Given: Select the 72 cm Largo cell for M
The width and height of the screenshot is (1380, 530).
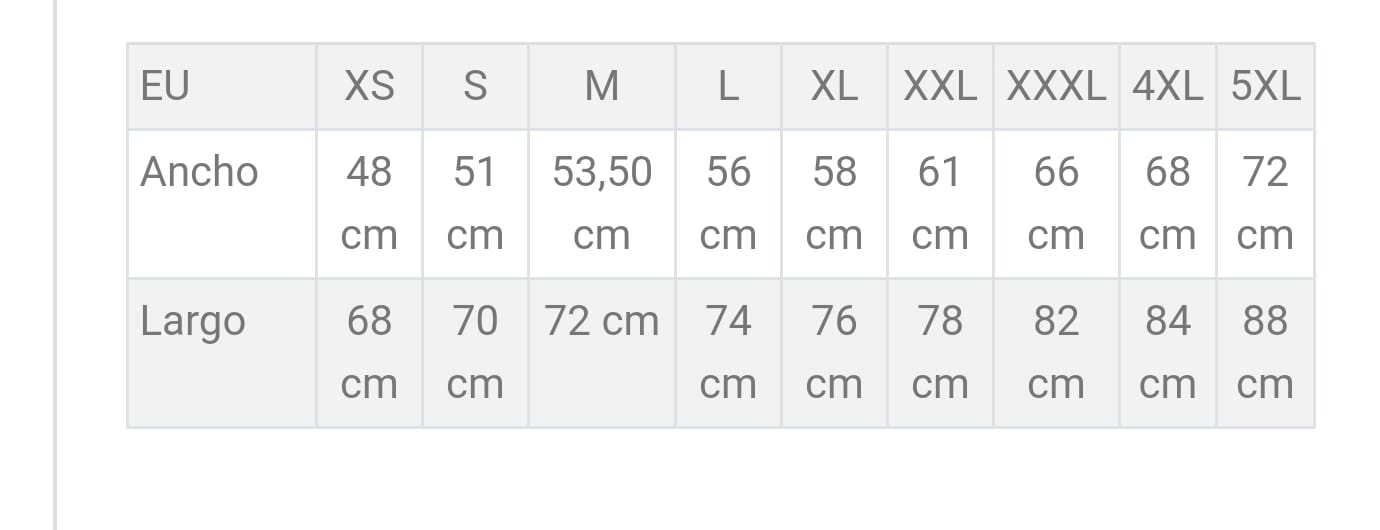Looking at the screenshot, I should (602, 353).
